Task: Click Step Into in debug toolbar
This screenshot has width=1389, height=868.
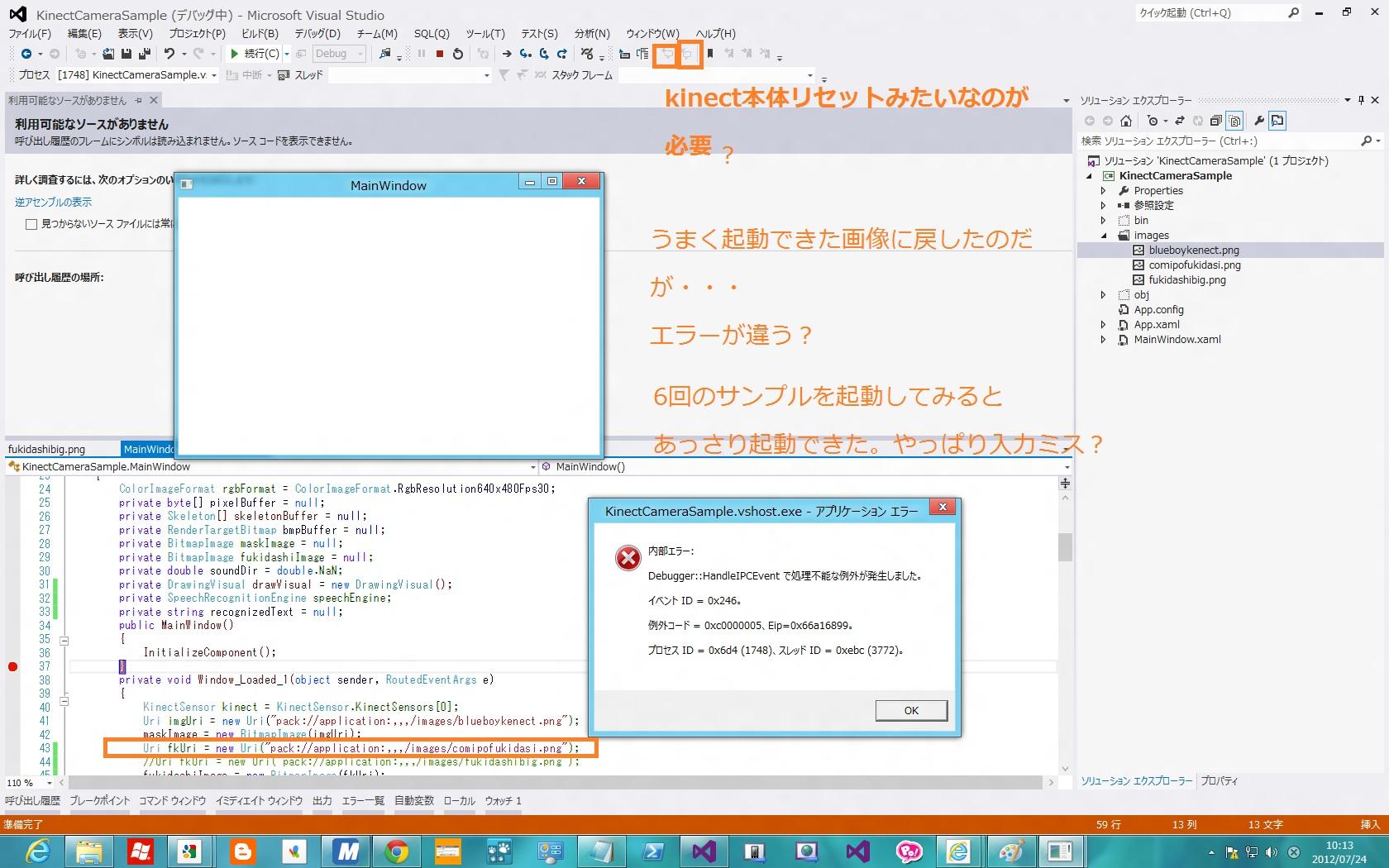Action: click(x=525, y=54)
